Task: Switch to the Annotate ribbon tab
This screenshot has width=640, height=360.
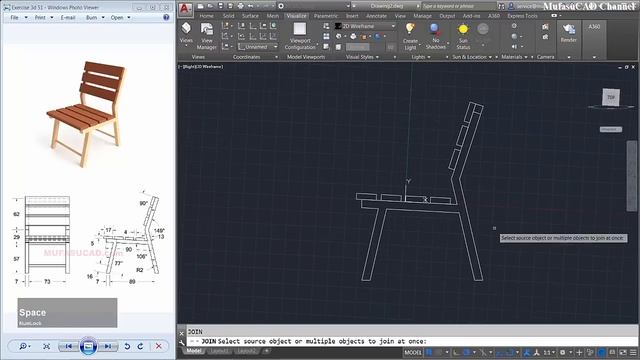Action: tap(376, 16)
